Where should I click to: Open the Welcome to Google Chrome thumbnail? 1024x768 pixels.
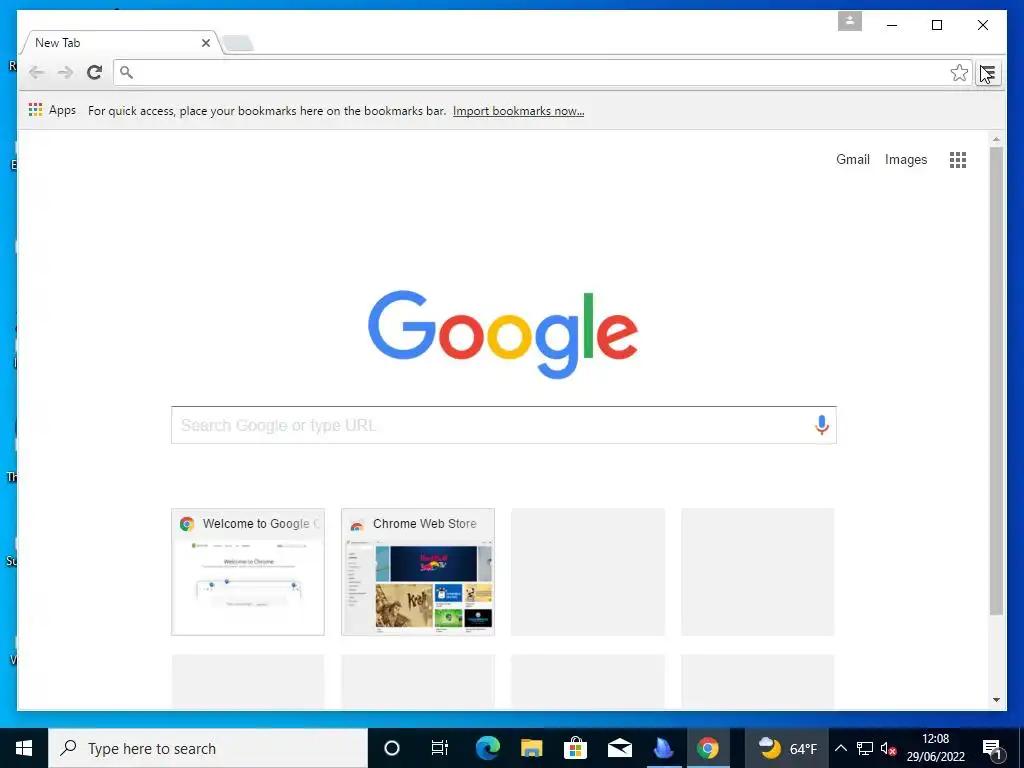click(x=248, y=571)
